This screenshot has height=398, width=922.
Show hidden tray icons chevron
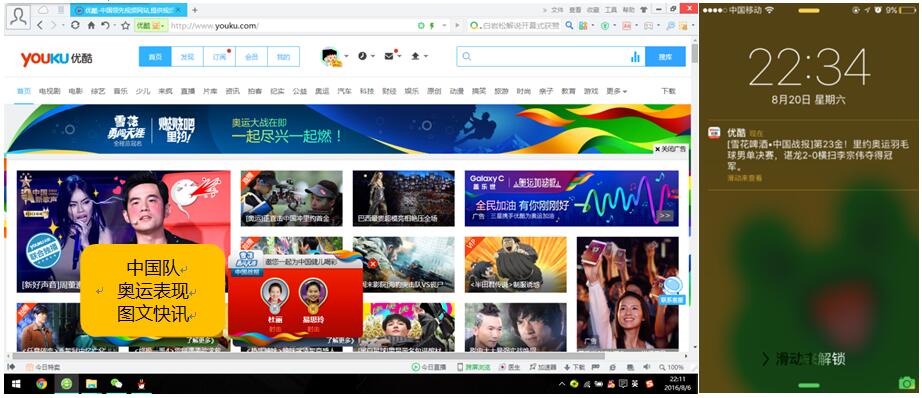pos(562,384)
